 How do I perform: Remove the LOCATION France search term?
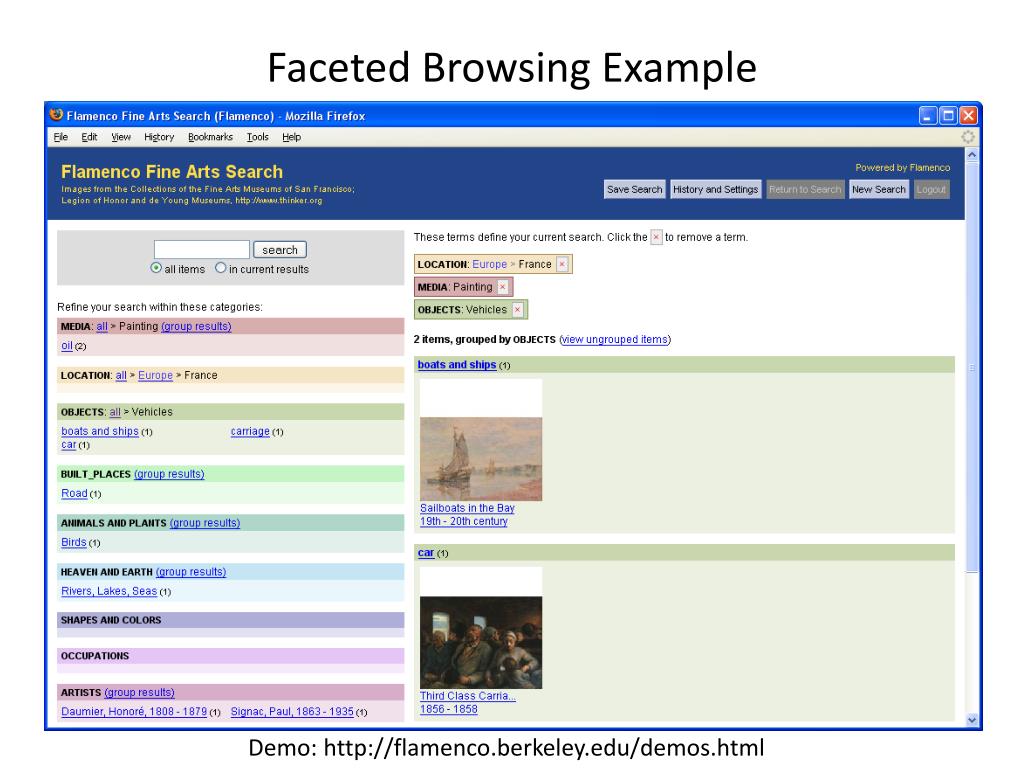pos(562,264)
